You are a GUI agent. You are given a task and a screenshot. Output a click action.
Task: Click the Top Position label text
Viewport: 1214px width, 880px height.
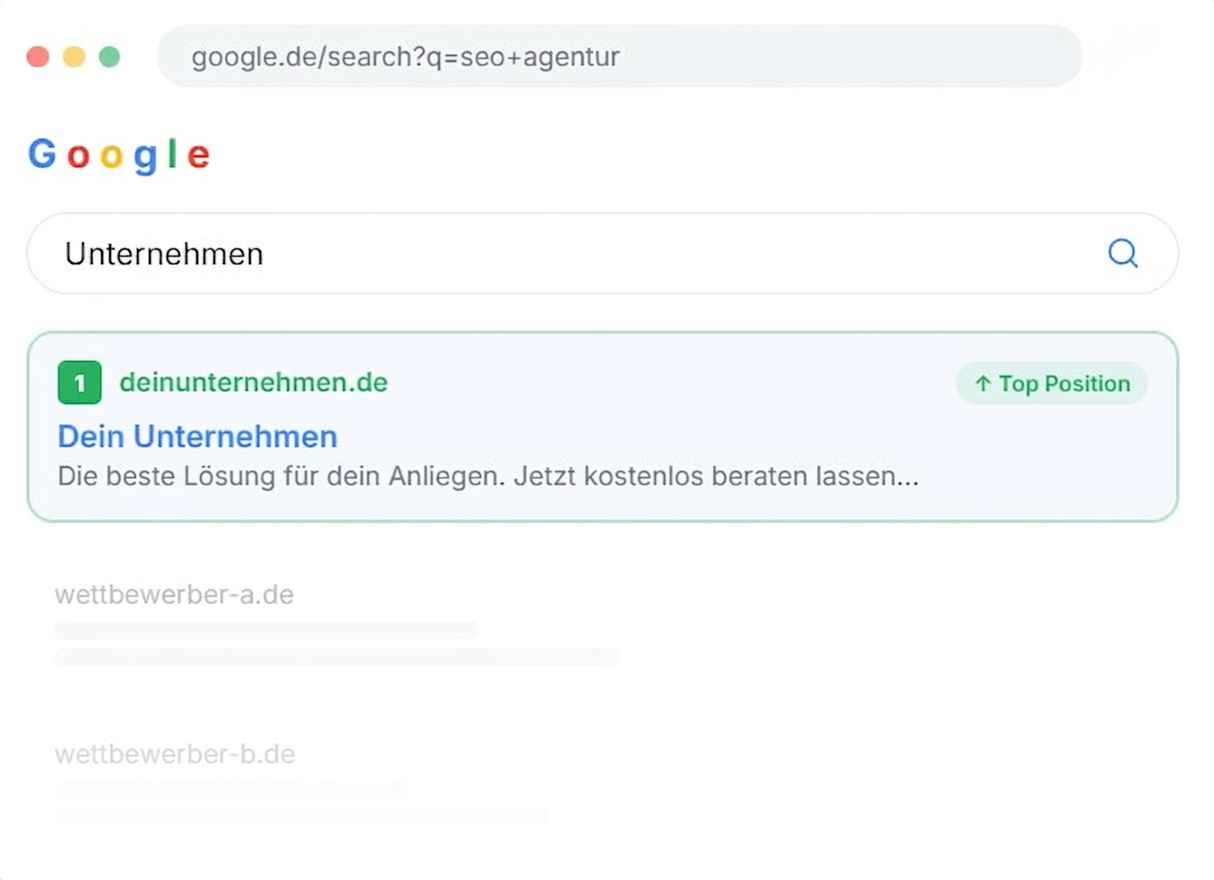(x=1064, y=384)
